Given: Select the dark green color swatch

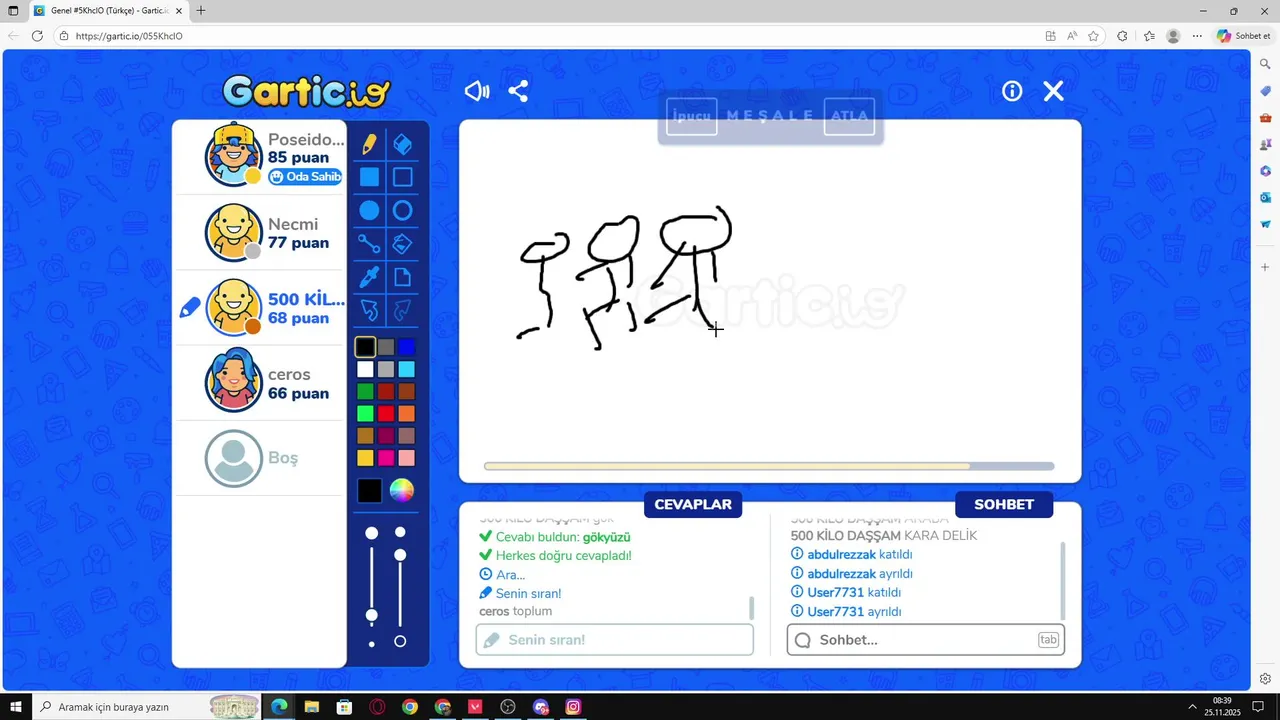Looking at the screenshot, I should 365,391.
